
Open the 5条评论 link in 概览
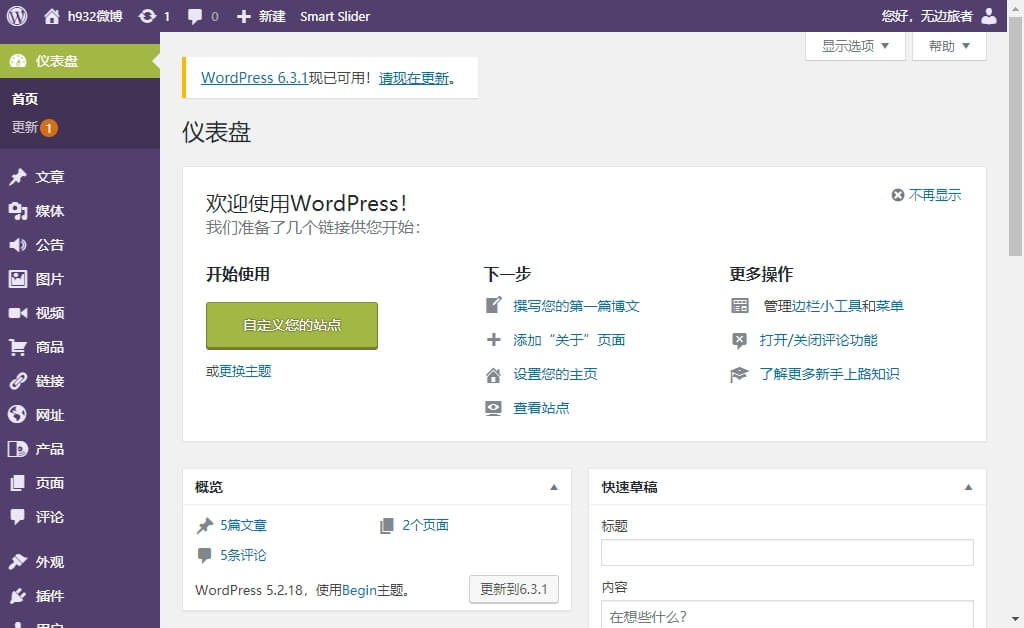point(243,555)
